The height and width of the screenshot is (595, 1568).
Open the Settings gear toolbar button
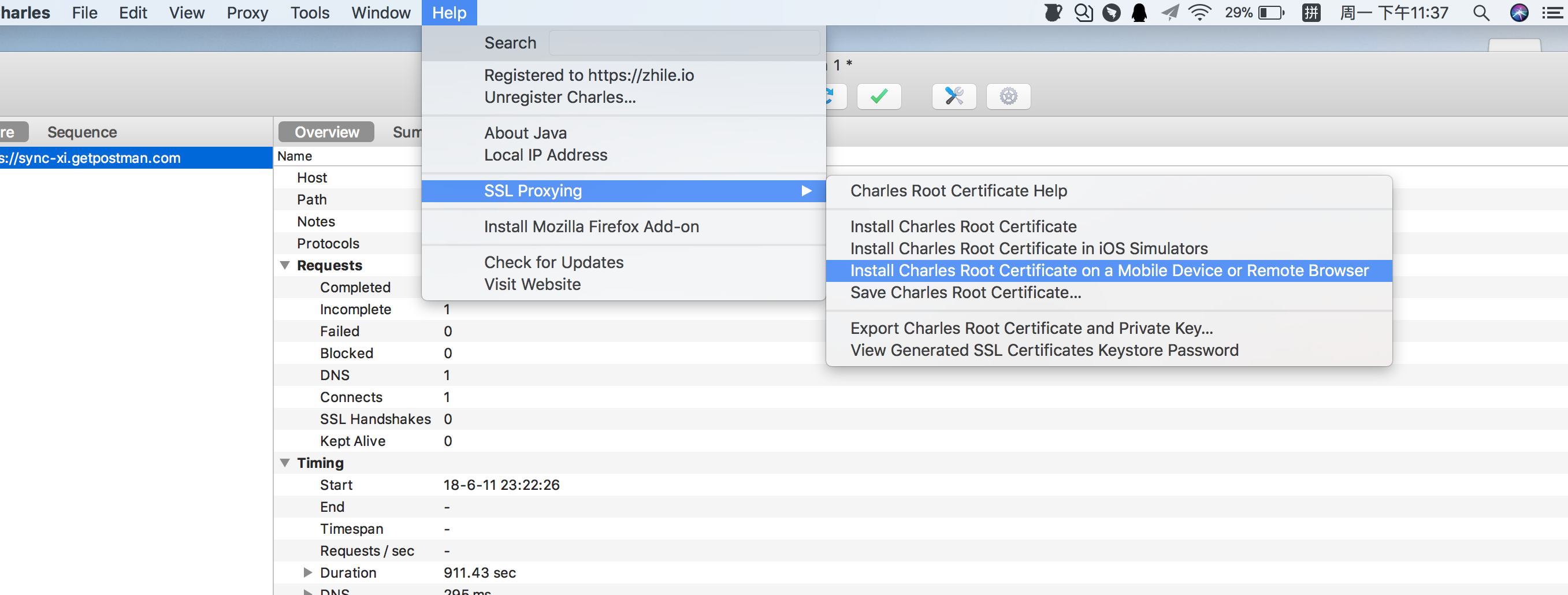click(1008, 96)
